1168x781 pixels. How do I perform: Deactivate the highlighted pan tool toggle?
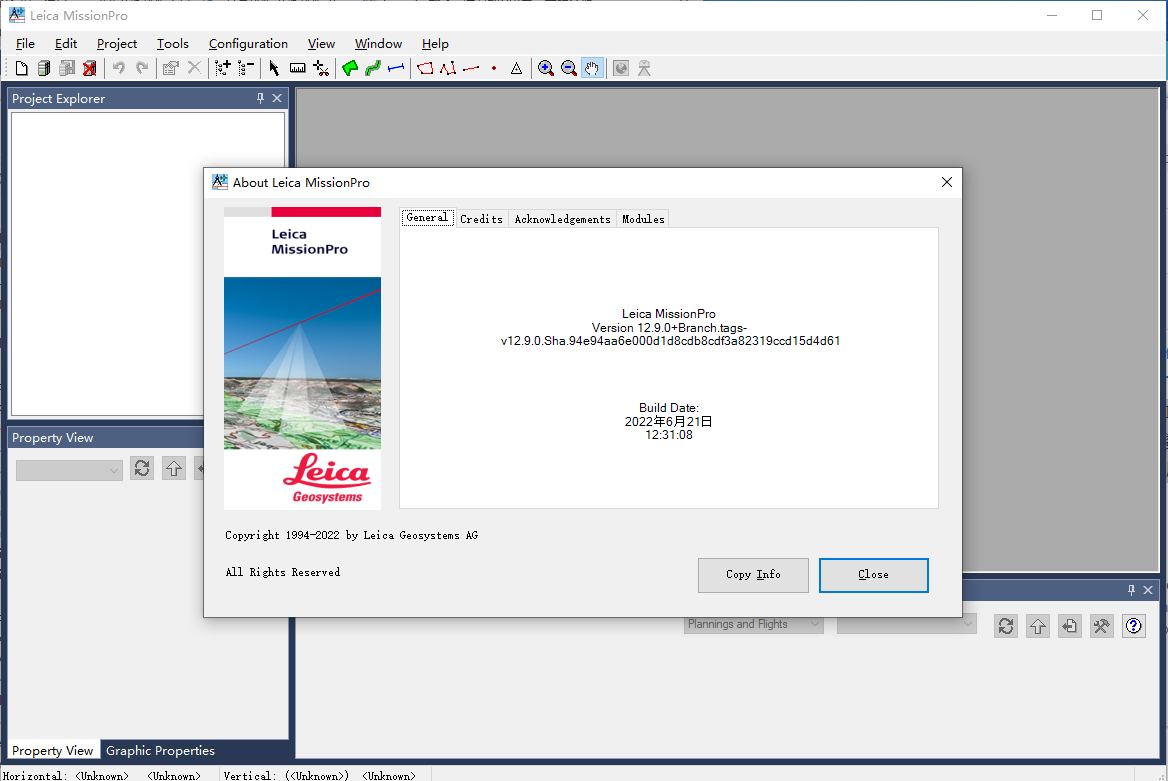pos(592,68)
